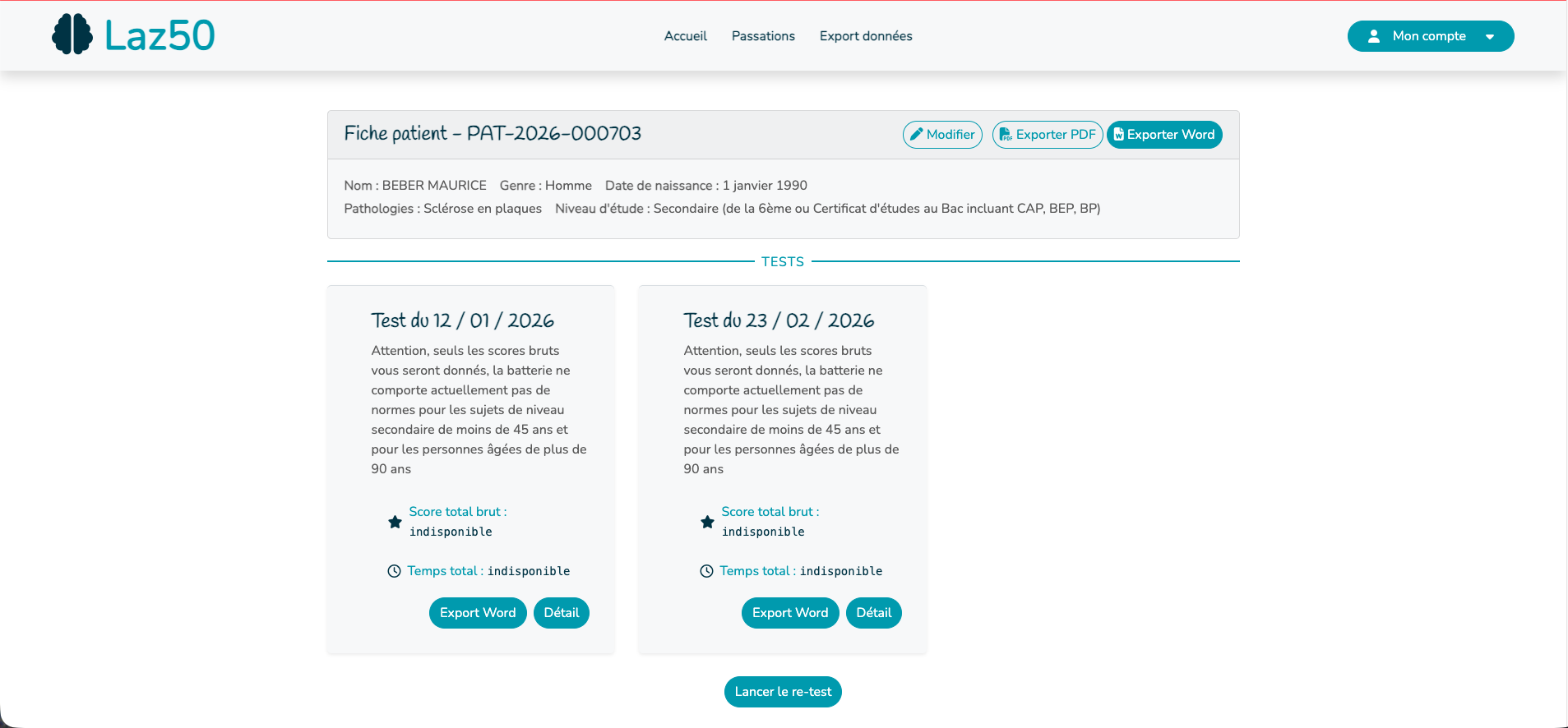This screenshot has height=728, width=1568.
Task: Click the user icon in Mon compte
Action: [x=1374, y=36]
